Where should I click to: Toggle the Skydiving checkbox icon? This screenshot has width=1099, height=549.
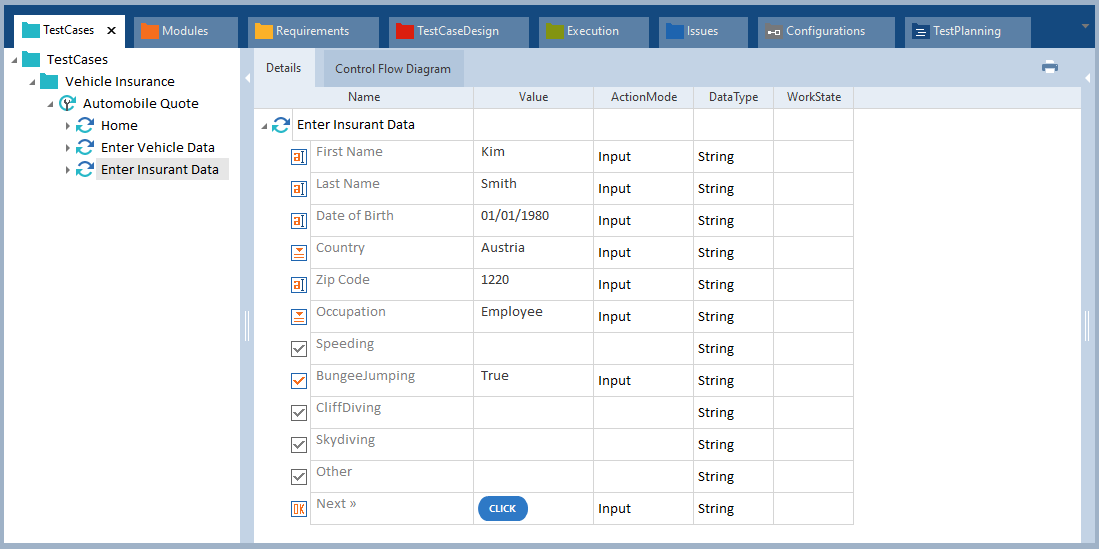[298, 445]
